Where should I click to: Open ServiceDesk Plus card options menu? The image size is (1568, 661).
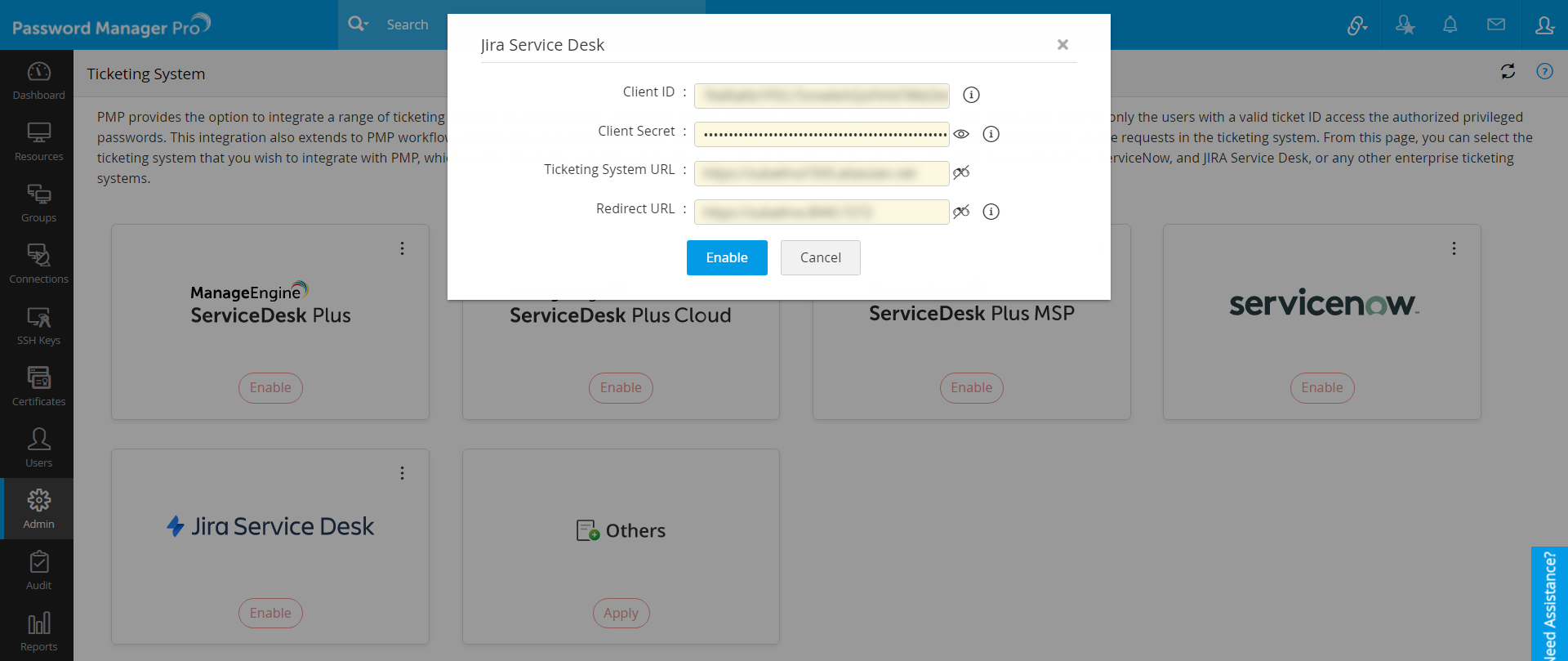(402, 248)
